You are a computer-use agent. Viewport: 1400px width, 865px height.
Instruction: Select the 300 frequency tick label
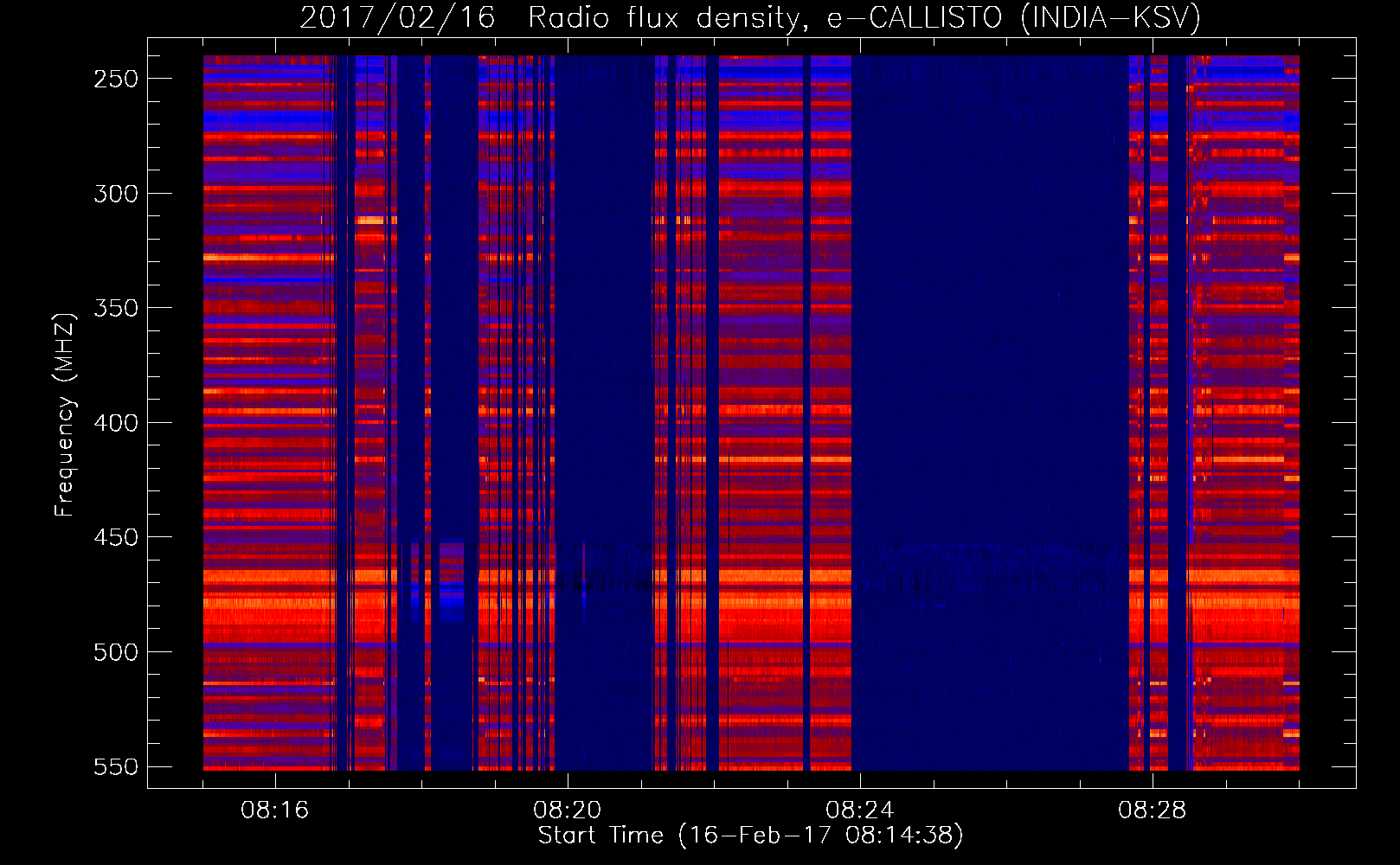(x=116, y=194)
